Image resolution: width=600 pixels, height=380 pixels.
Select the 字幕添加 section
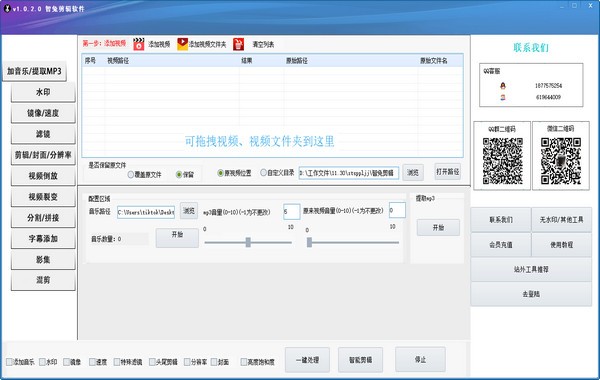43,239
